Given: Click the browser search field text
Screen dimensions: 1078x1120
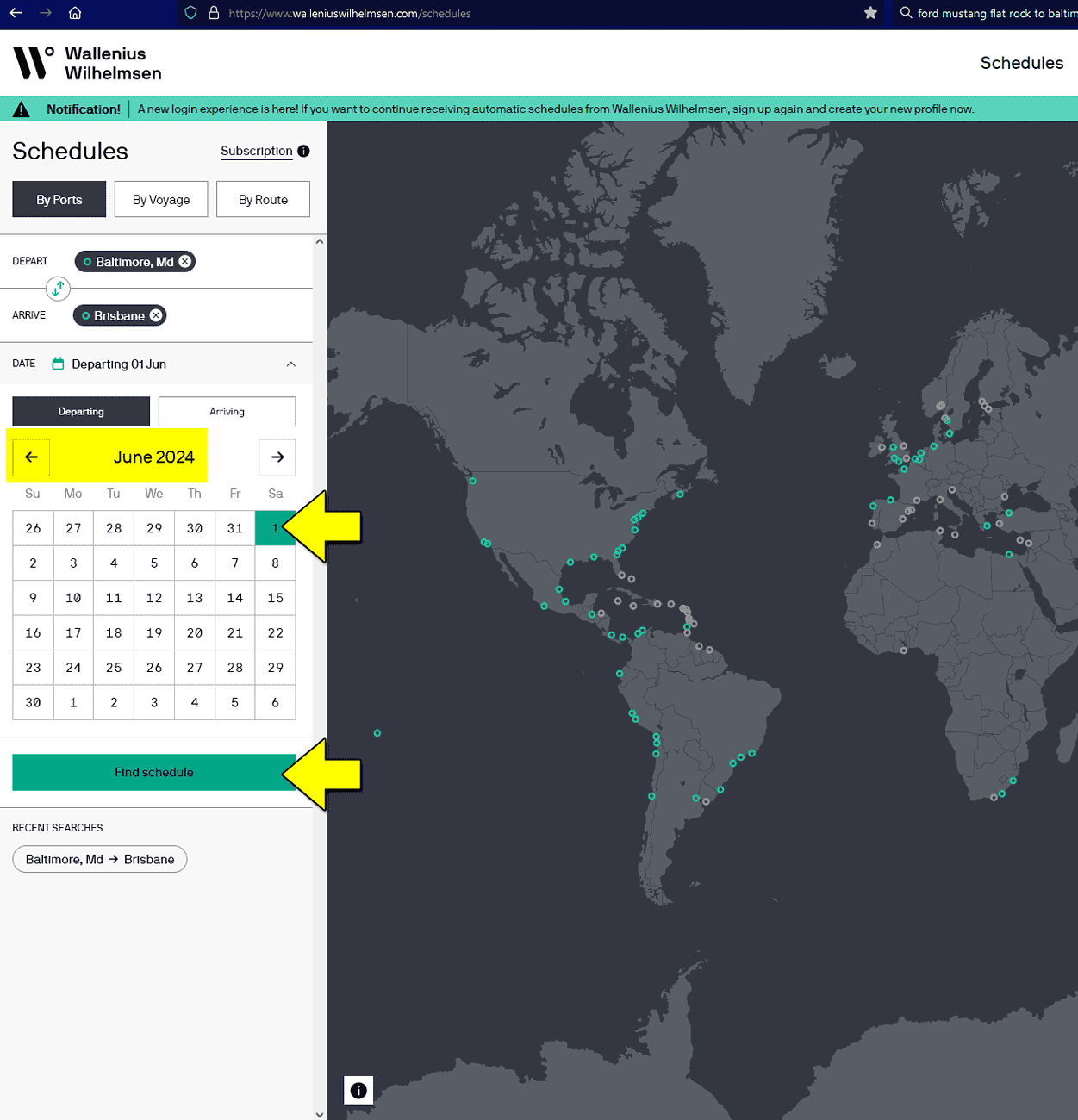Looking at the screenshot, I should tap(997, 13).
